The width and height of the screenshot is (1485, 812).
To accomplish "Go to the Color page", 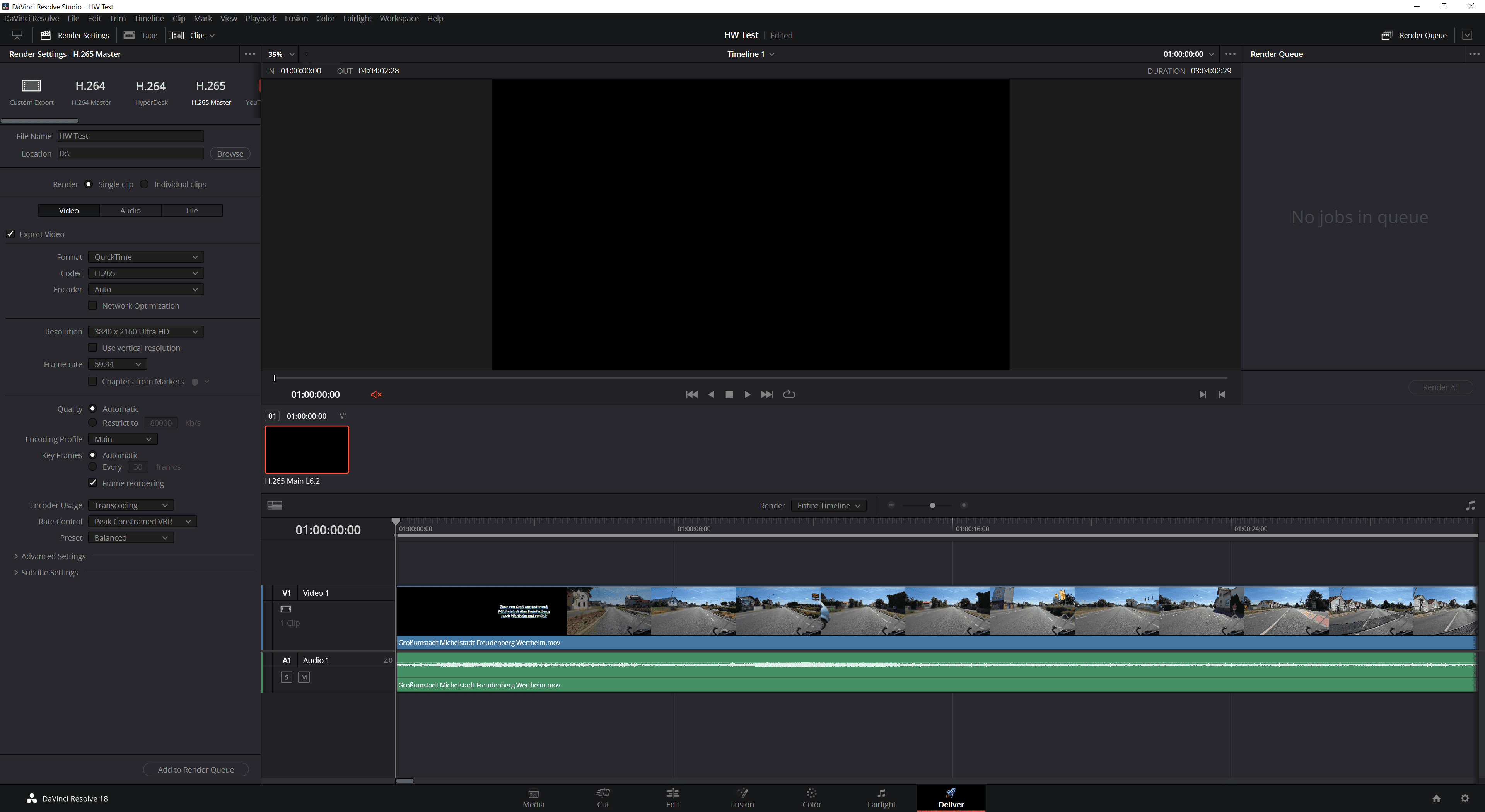I will (x=812, y=798).
